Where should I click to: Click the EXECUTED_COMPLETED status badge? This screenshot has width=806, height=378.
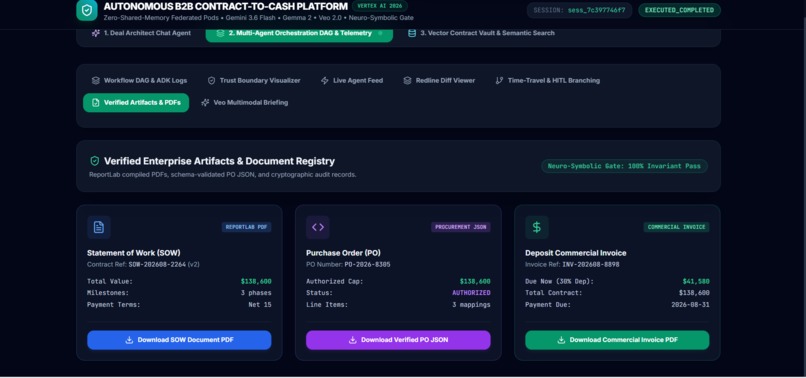coord(680,10)
